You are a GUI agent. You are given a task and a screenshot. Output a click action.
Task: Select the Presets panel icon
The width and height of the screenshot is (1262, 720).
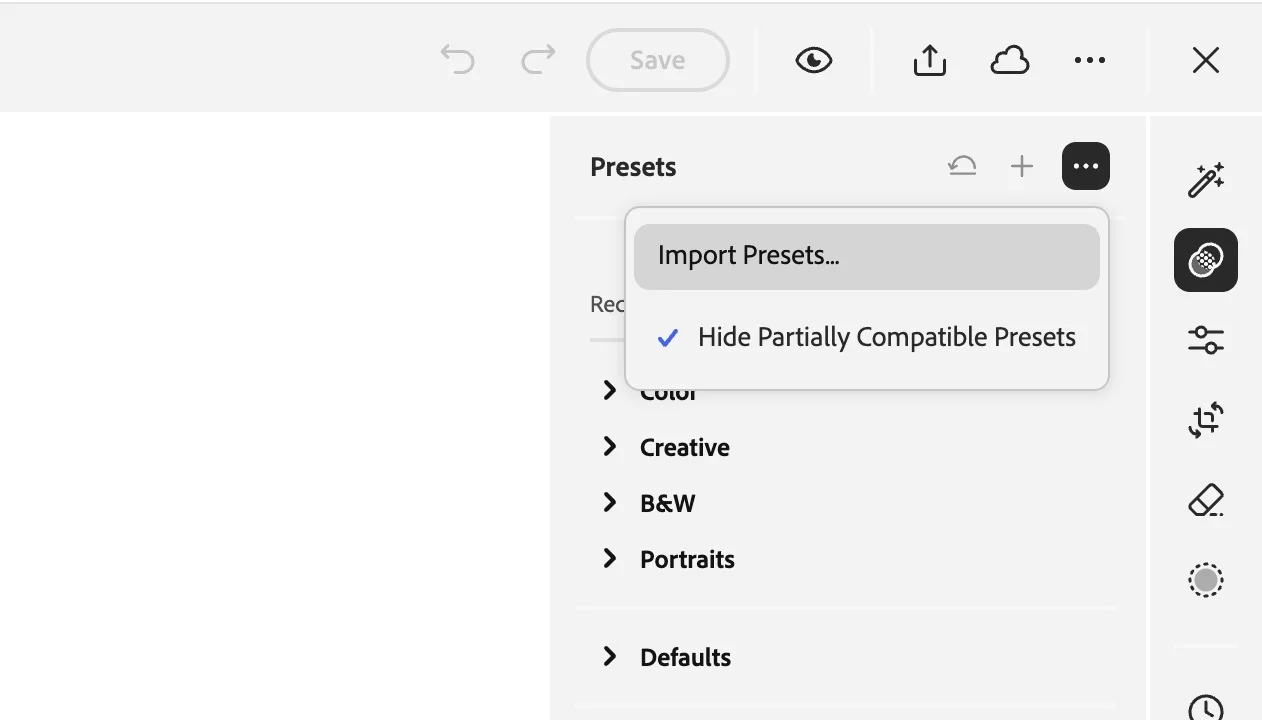pos(1205,260)
